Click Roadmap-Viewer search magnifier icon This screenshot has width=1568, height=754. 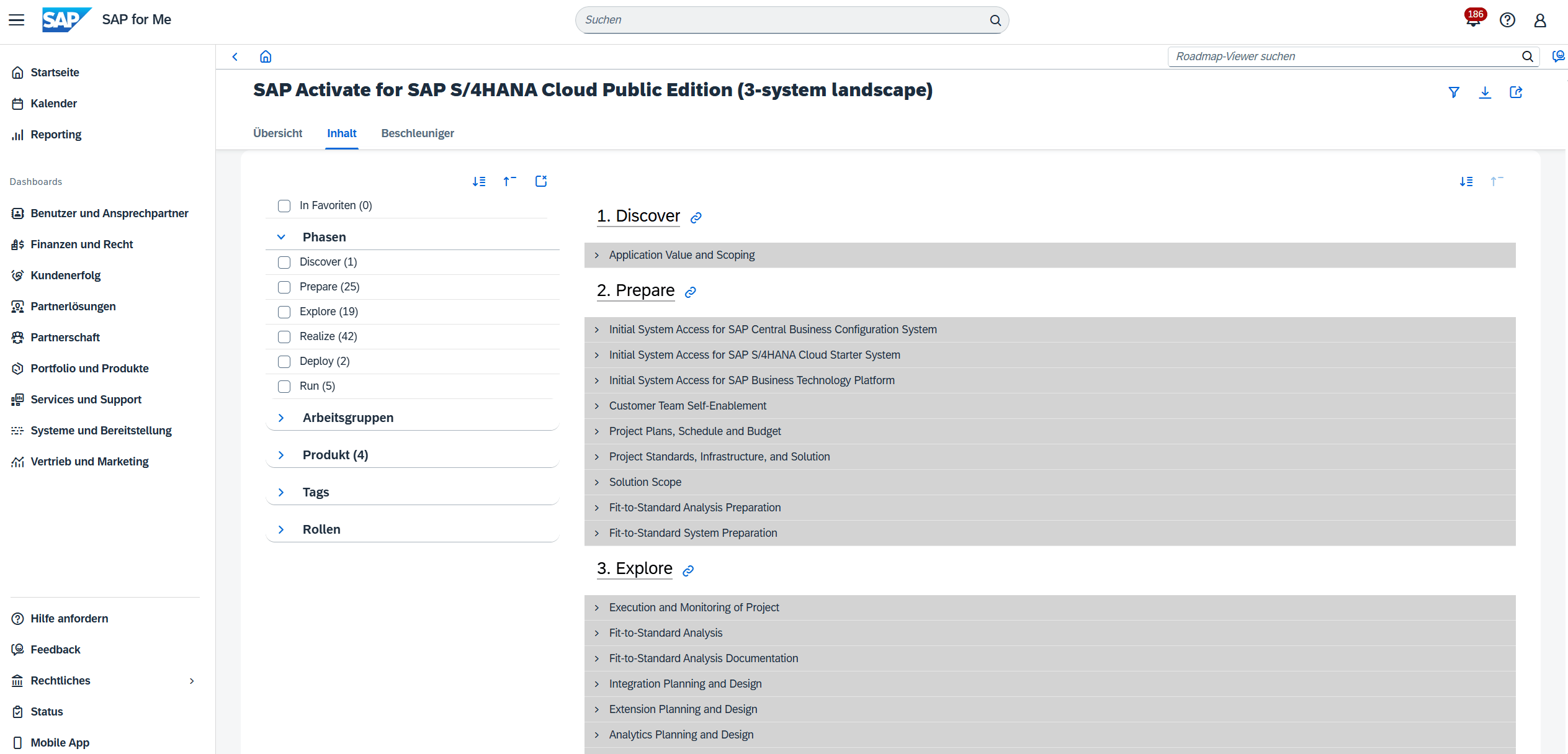coord(1527,56)
